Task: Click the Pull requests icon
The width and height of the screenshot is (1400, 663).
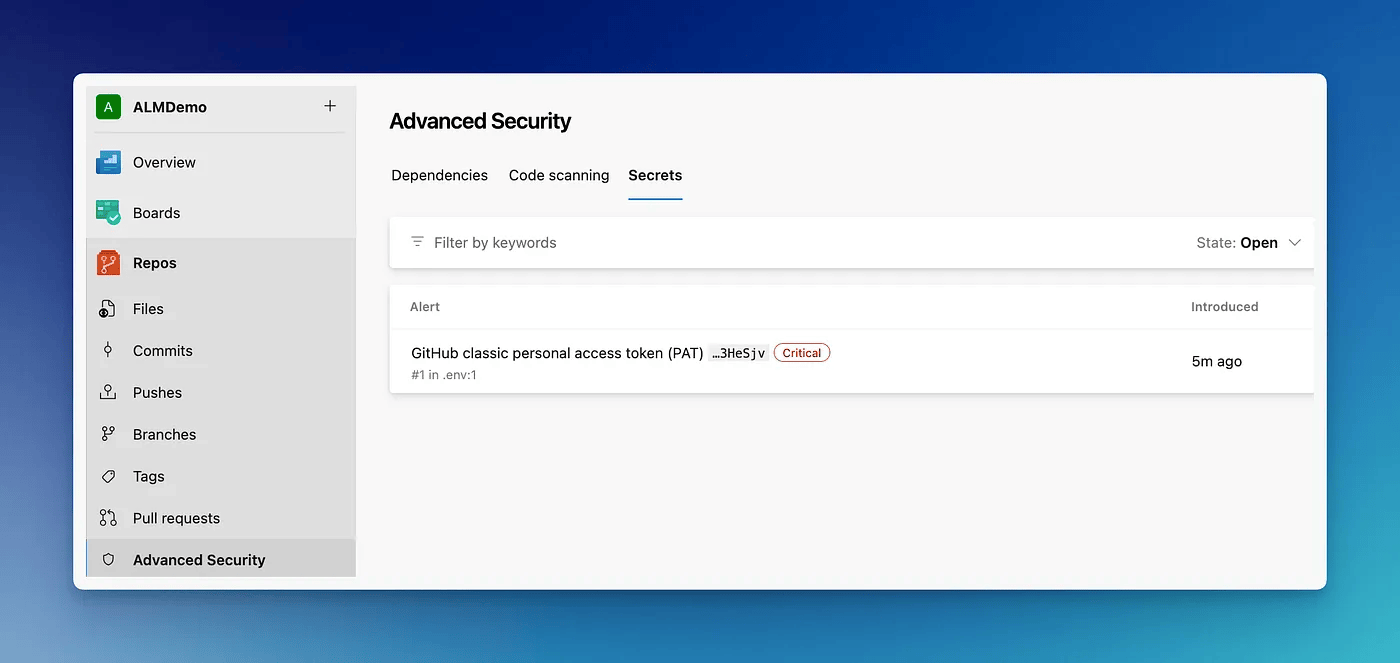Action: [108, 518]
